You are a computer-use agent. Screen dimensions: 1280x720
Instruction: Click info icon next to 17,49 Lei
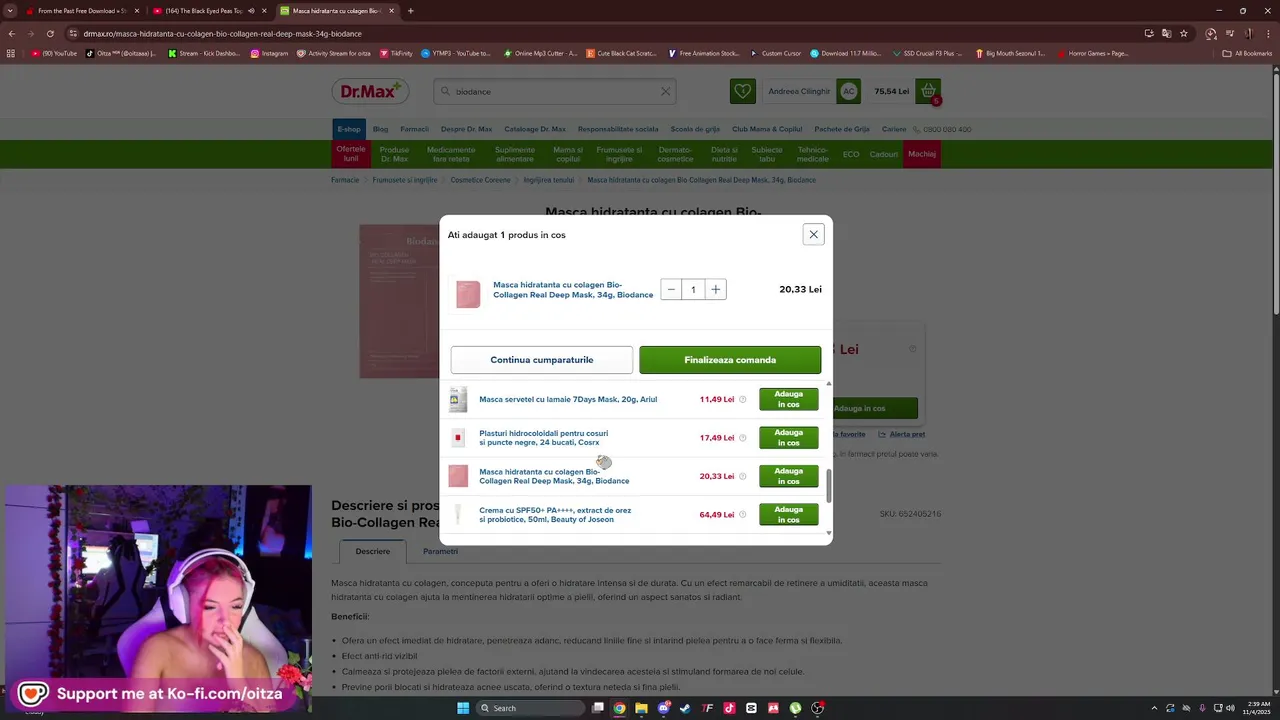pos(742,438)
